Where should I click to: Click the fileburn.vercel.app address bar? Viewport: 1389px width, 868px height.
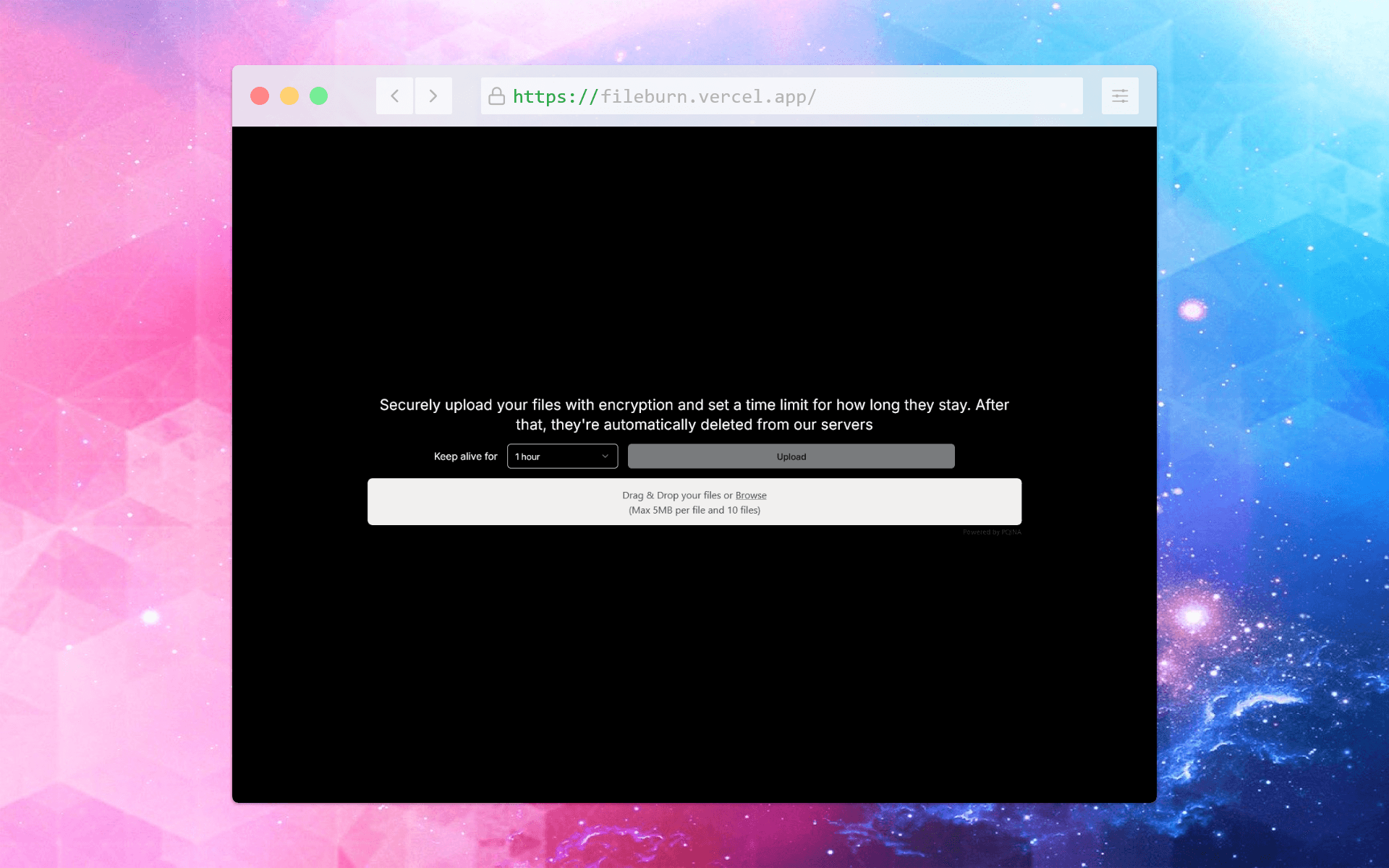point(781,95)
